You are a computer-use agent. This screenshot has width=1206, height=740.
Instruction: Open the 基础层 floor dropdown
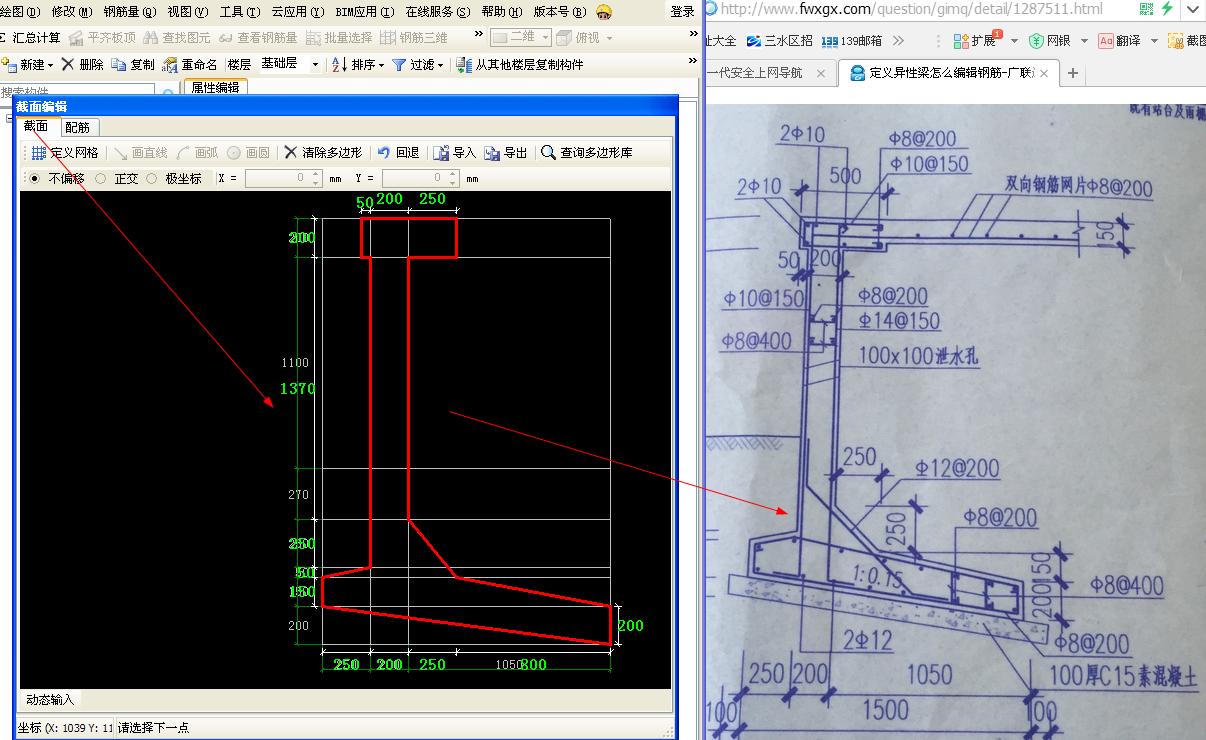(x=315, y=64)
